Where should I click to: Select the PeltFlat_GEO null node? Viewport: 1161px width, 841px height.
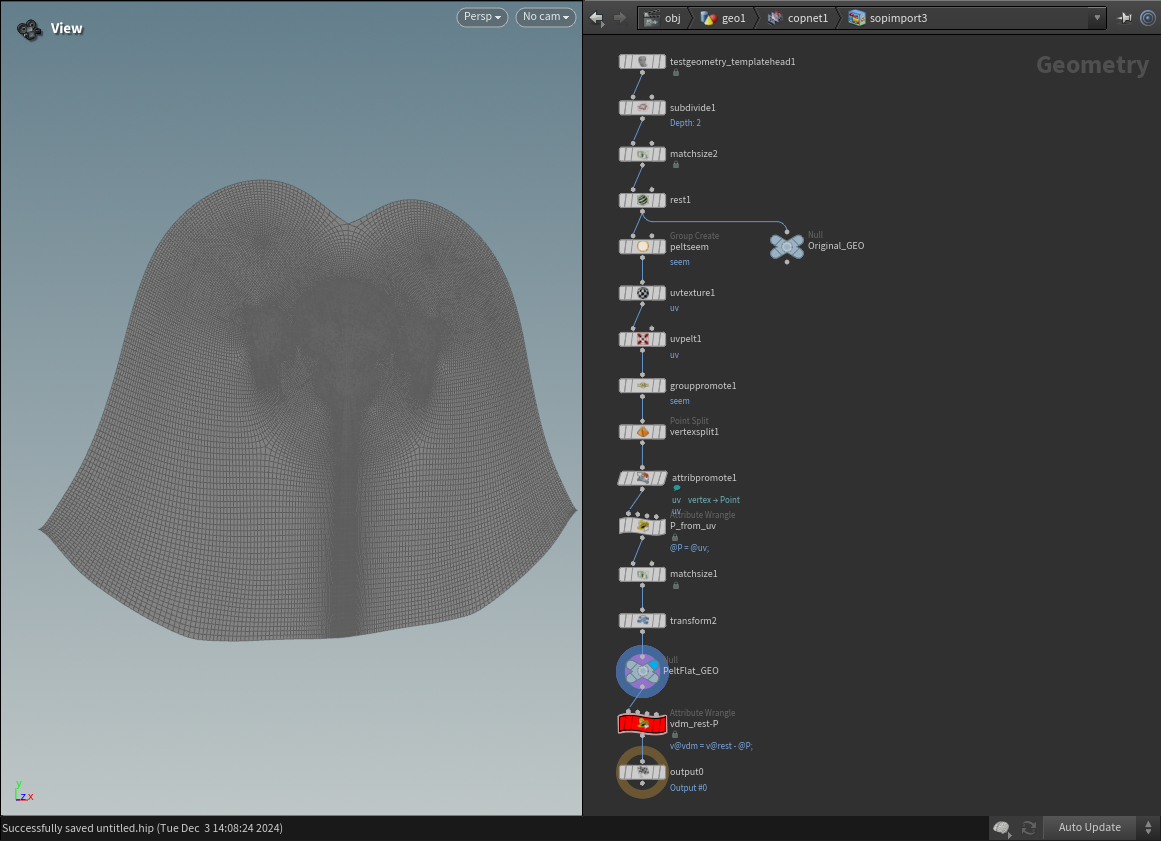tap(642, 671)
